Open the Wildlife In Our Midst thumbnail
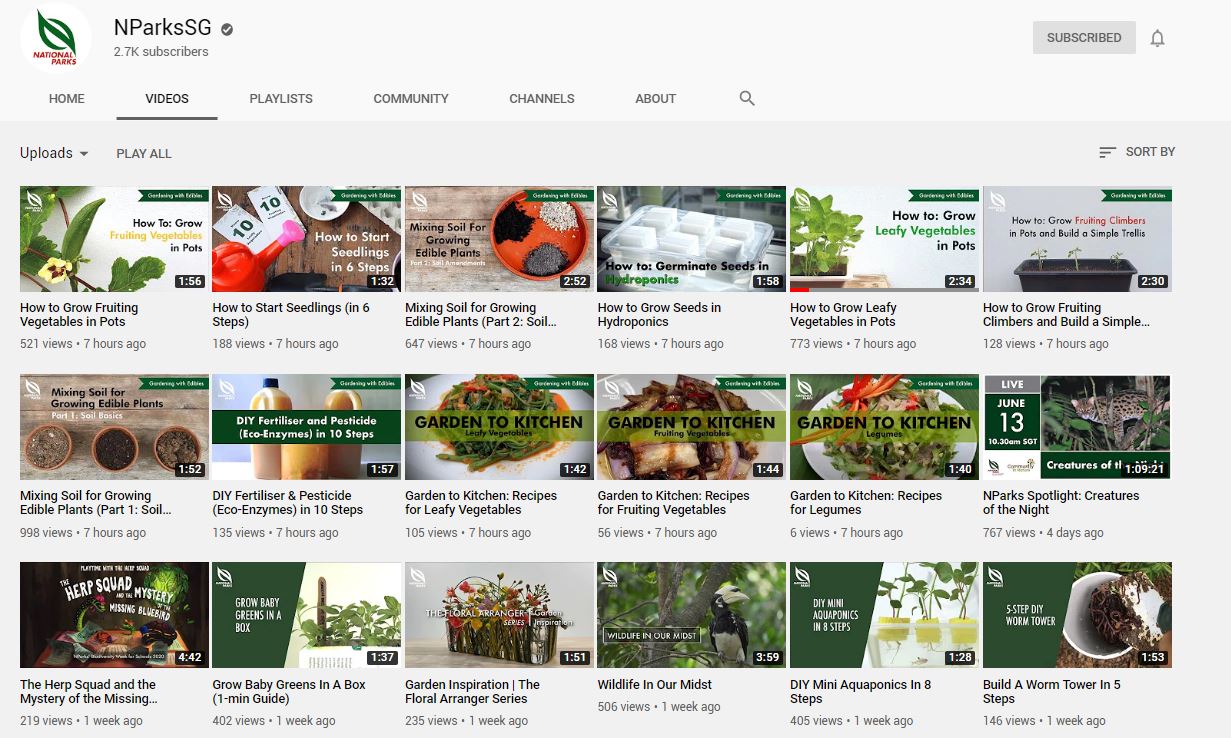 coord(691,615)
